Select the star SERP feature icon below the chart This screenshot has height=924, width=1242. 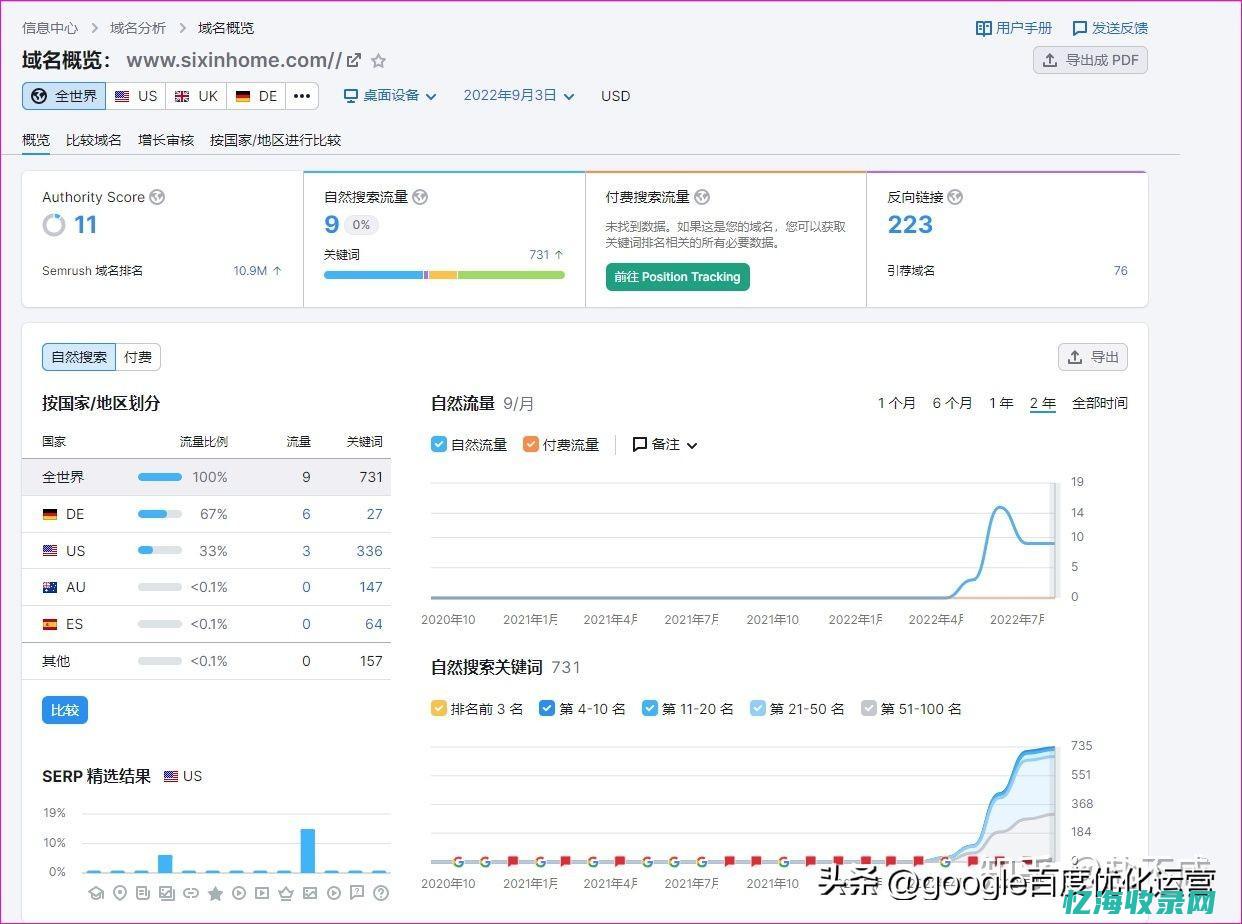pyautogui.click(x=216, y=895)
